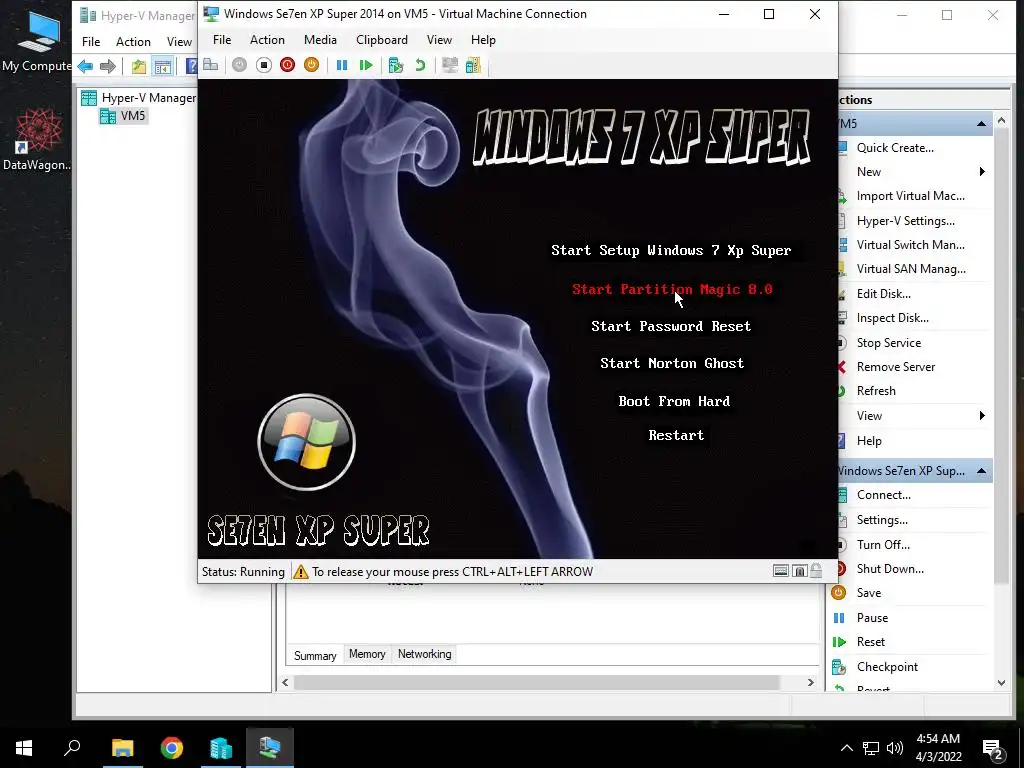1024x768 pixels.
Task: Click Stop Service action
Action: pos(889,343)
